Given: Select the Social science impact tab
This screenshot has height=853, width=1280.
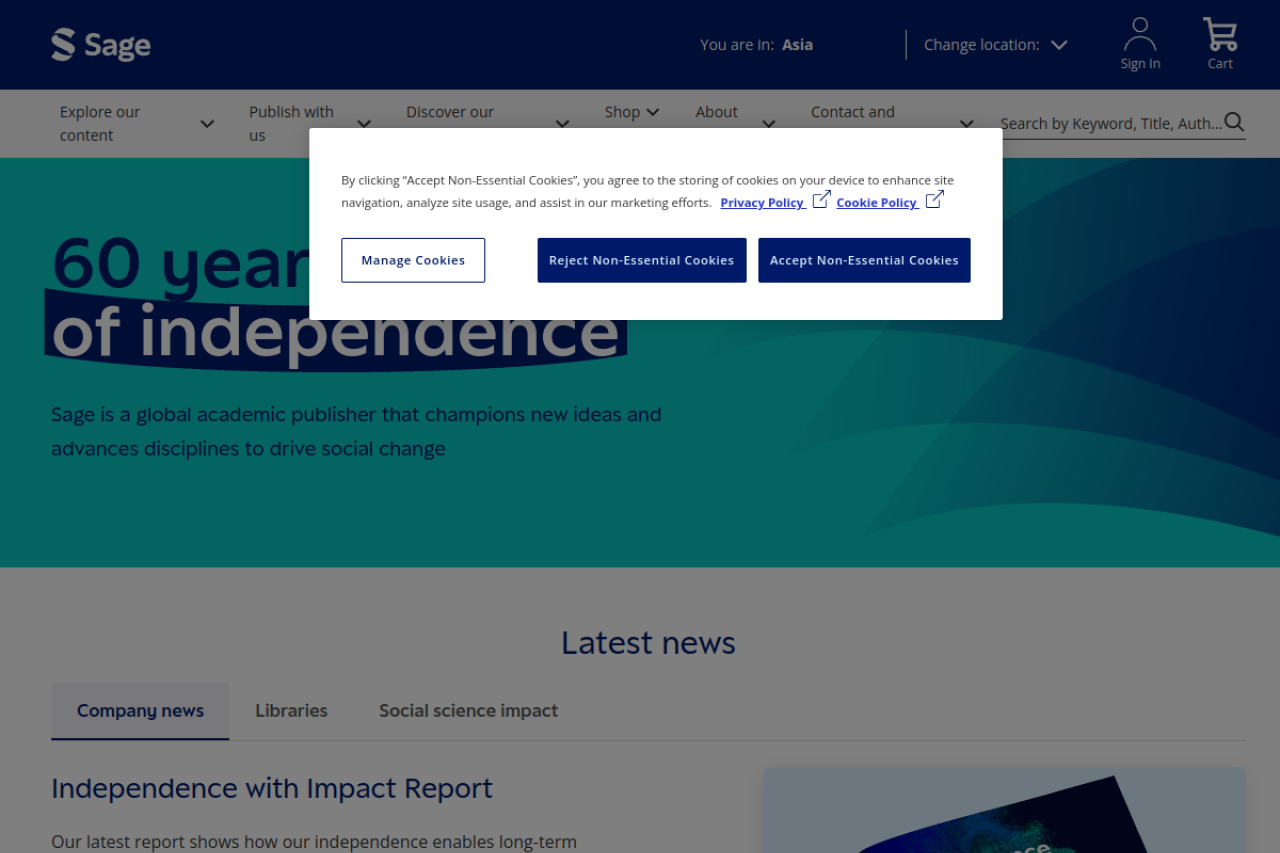Looking at the screenshot, I should click(468, 711).
